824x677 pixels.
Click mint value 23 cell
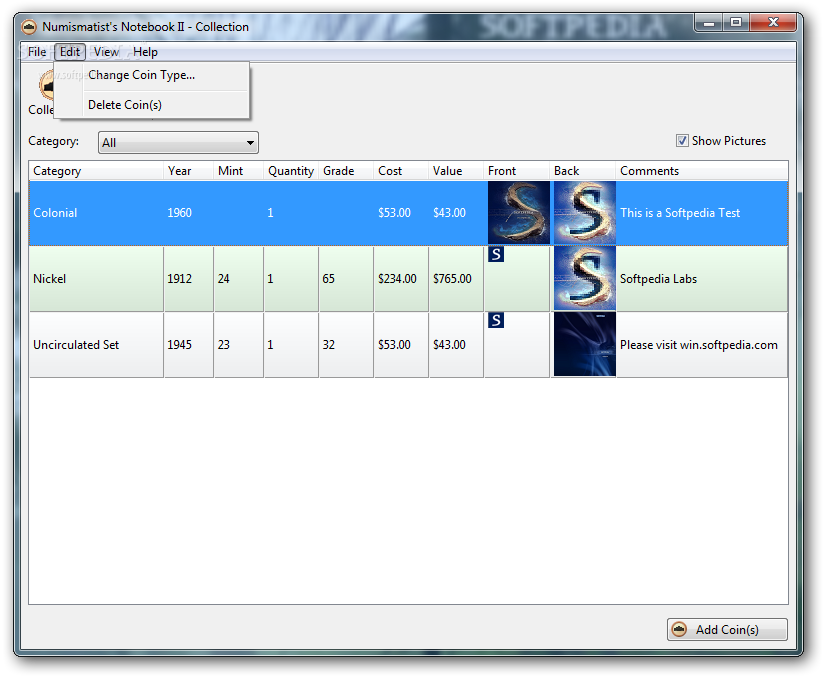point(239,345)
